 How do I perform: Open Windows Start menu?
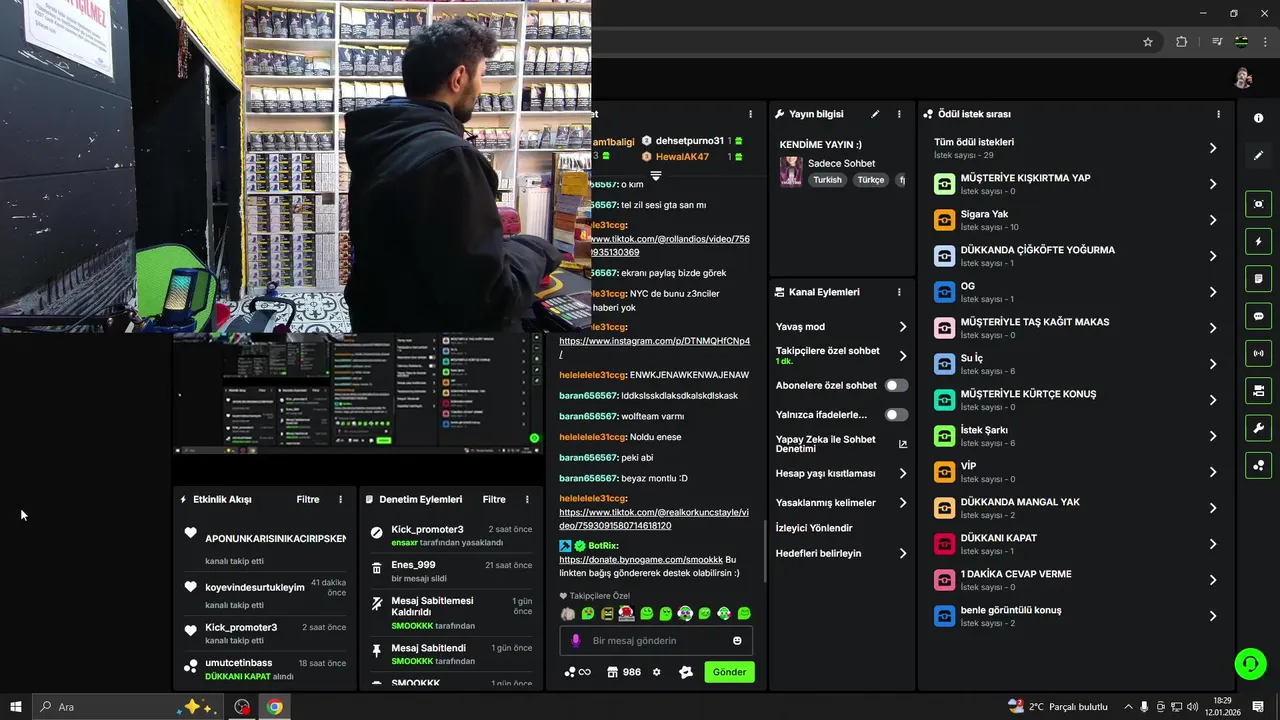15,707
